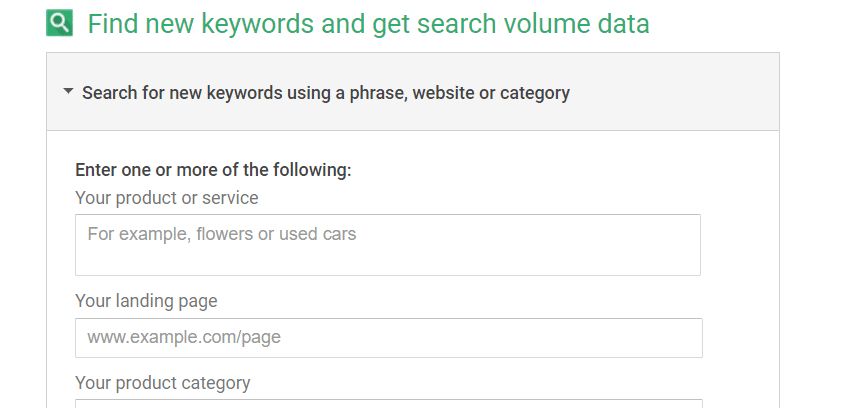The width and height of the screenshot is (851, 408).
Task: Focus the 'Your product or service' text box
Action: click(388, 245)
